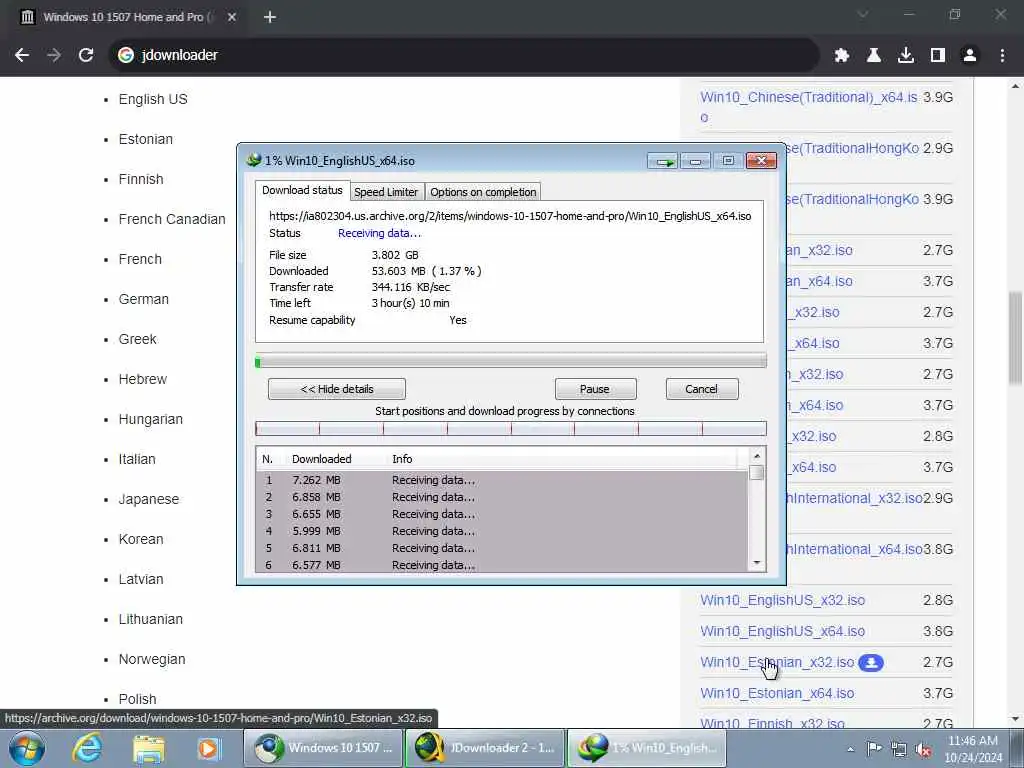Select connection row 5 with 6.811 MB
The width and height of the screenshot is (1024, 768).
[502, 548]
